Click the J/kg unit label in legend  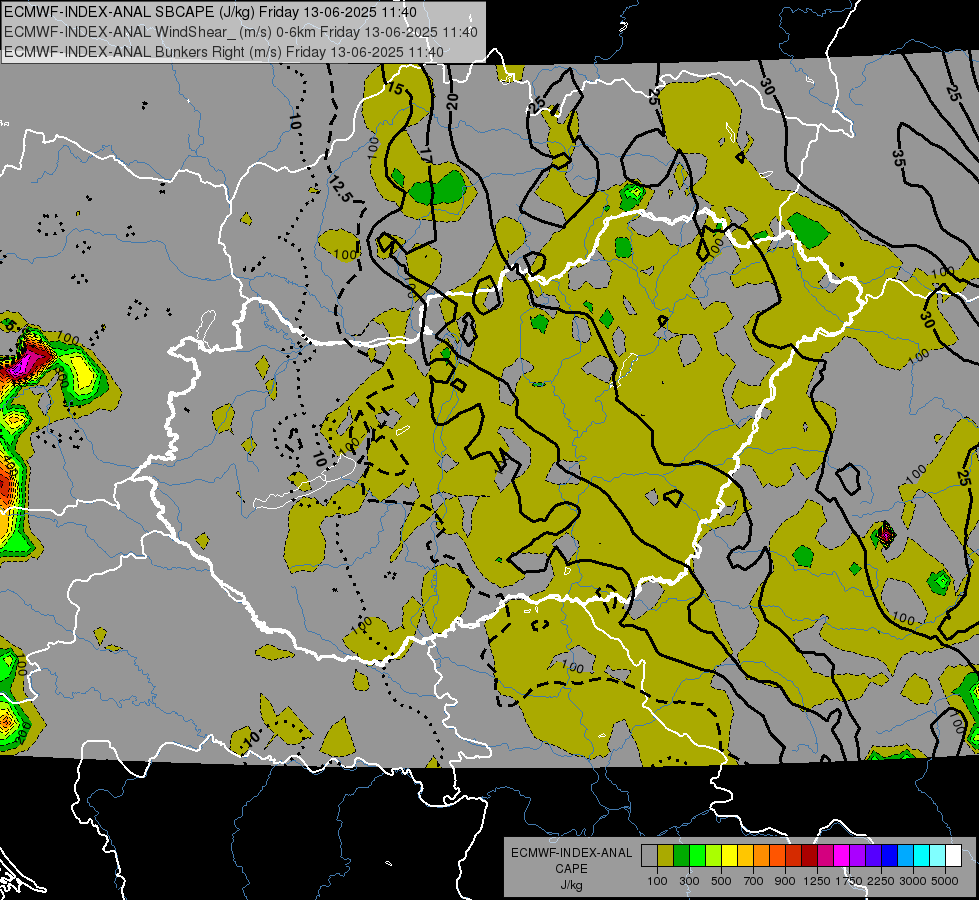571,885
